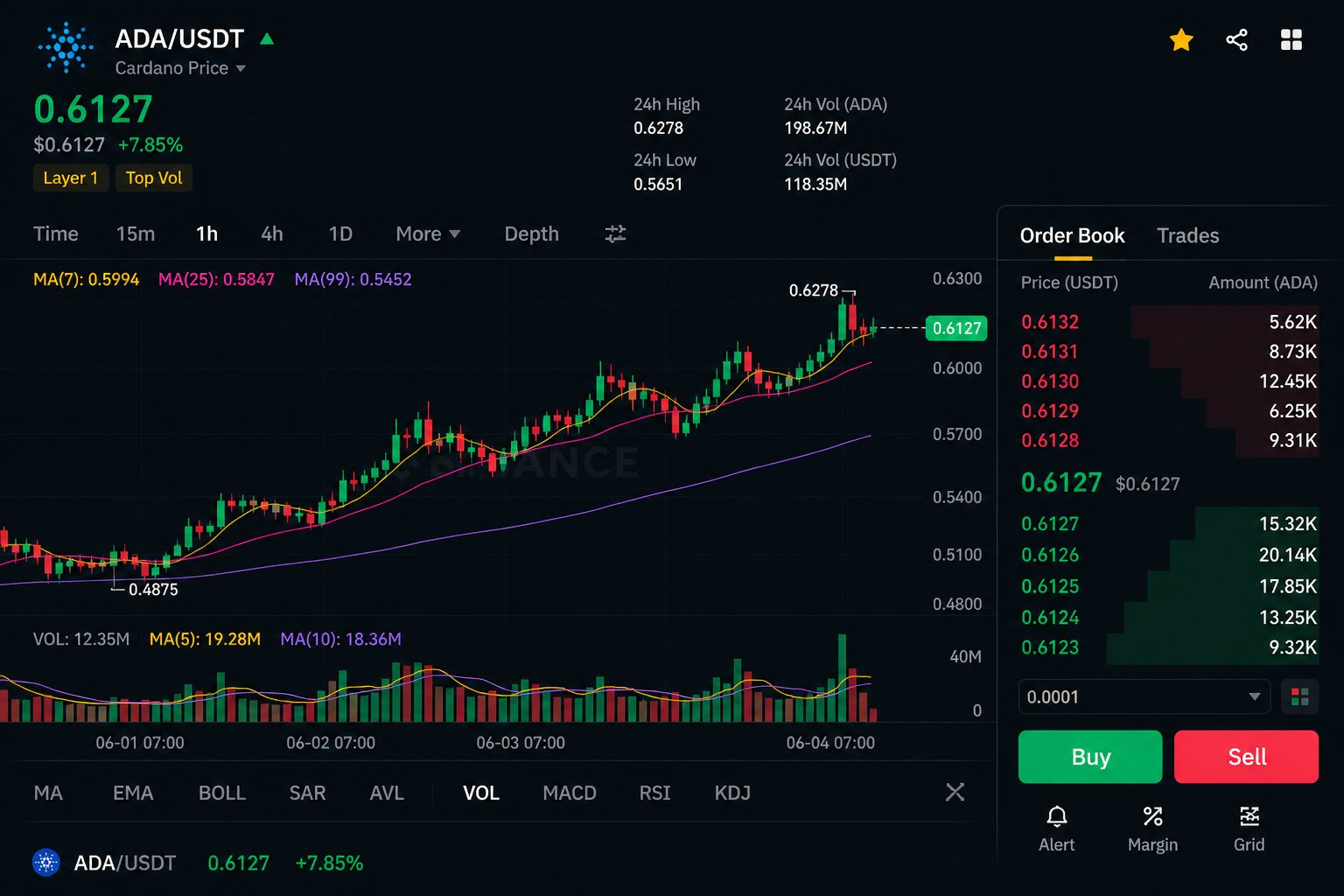This screenshot has height=896, width=1344.
Task: Switch to the Trades tab
Action: pyautogui.click(x=1187, y=235)
